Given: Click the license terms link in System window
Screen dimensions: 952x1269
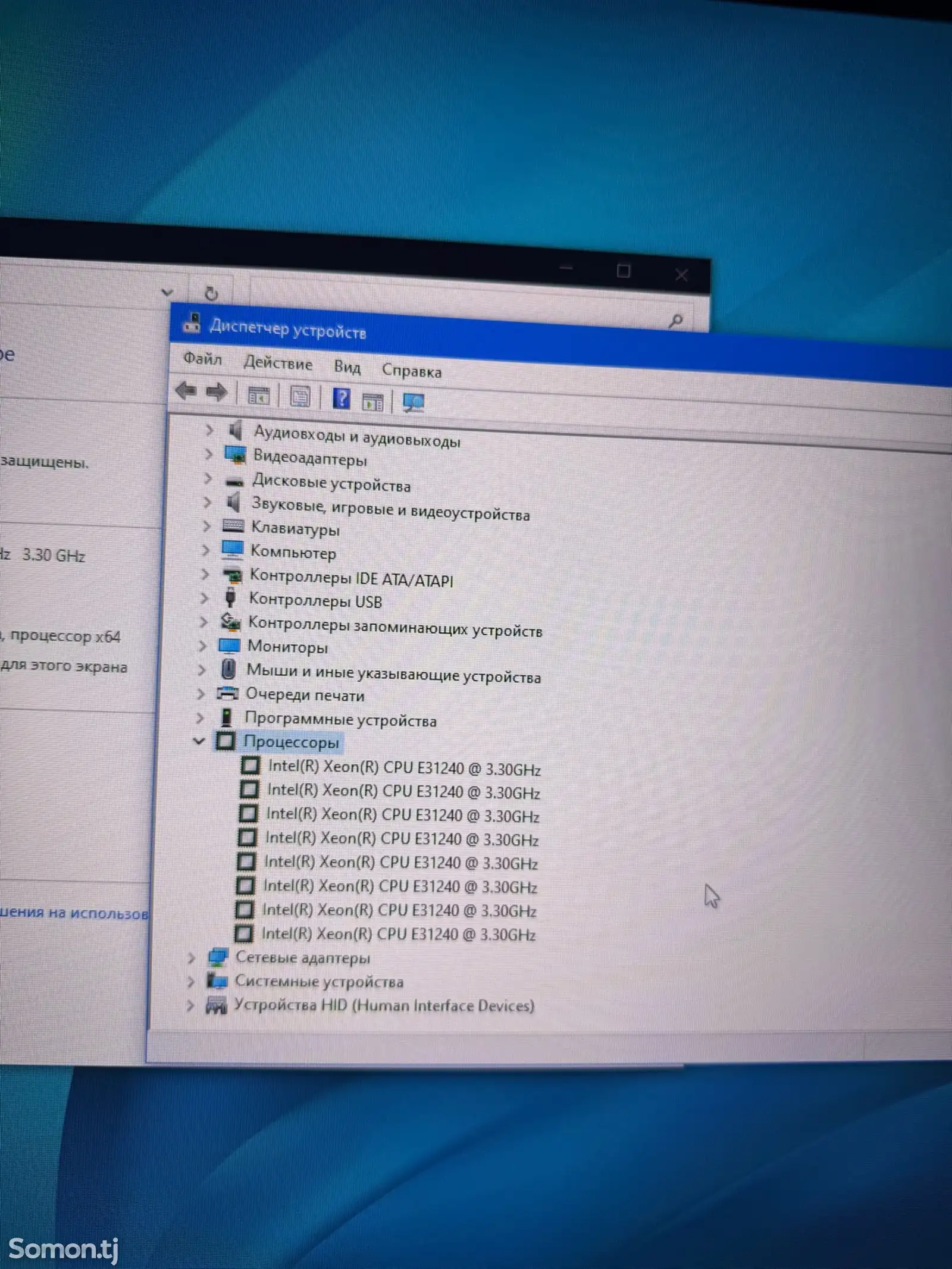Looking at the screenshot, I should pos(74,913).
